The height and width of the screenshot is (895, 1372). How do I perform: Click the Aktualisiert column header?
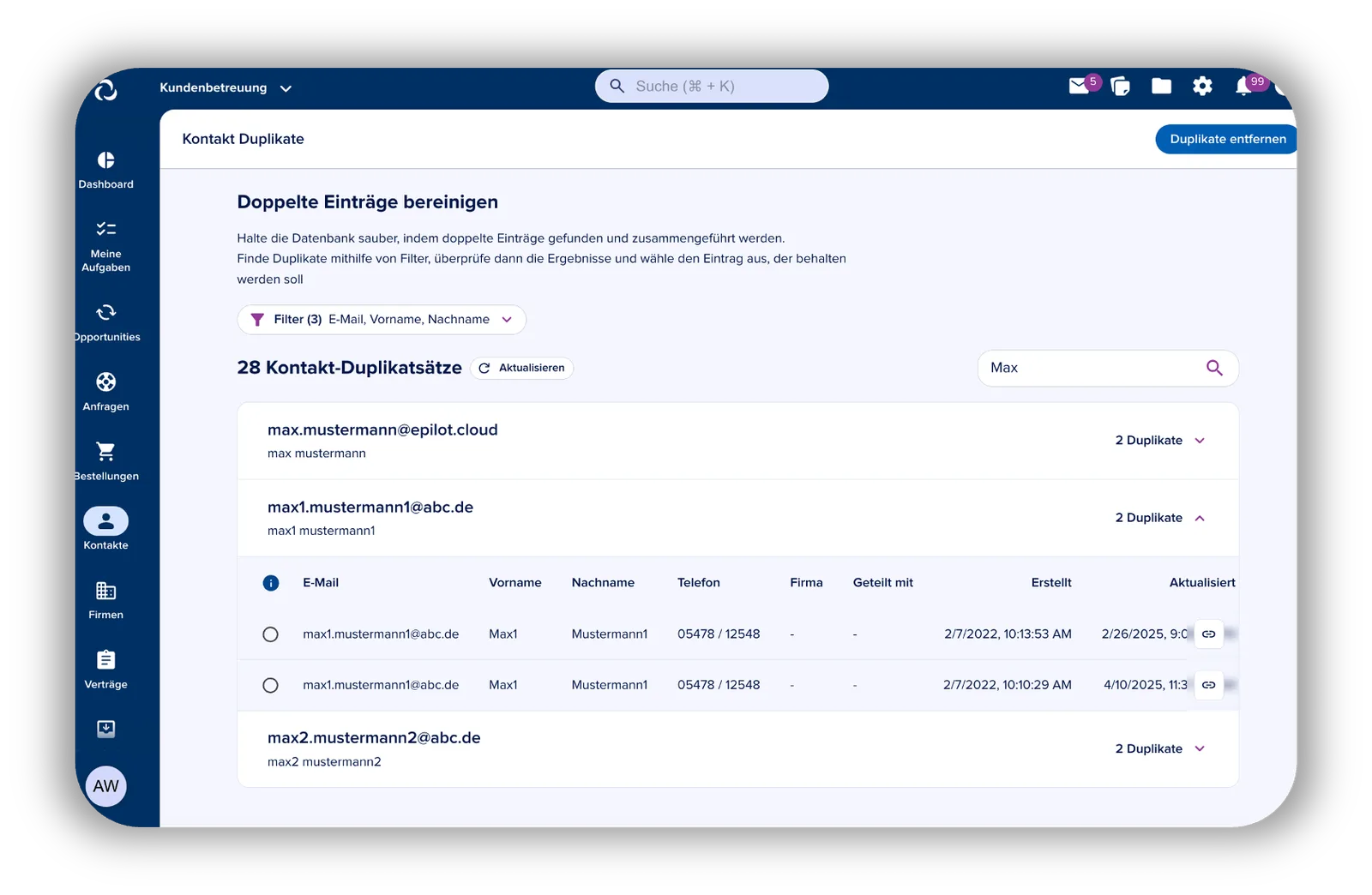1202,583
